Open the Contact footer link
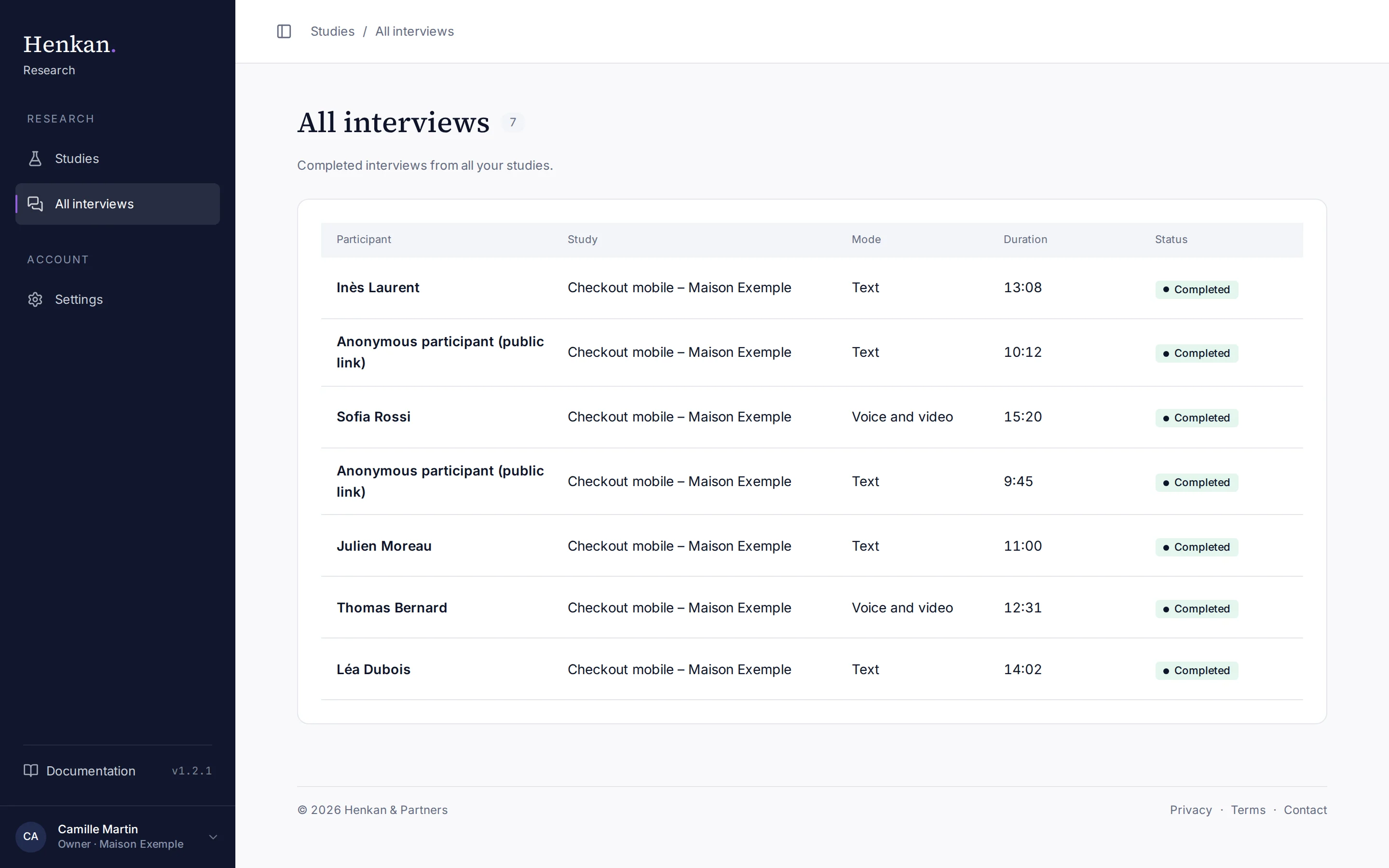The height and width of the screenshot is (868, 1389). click(1305, 810)
